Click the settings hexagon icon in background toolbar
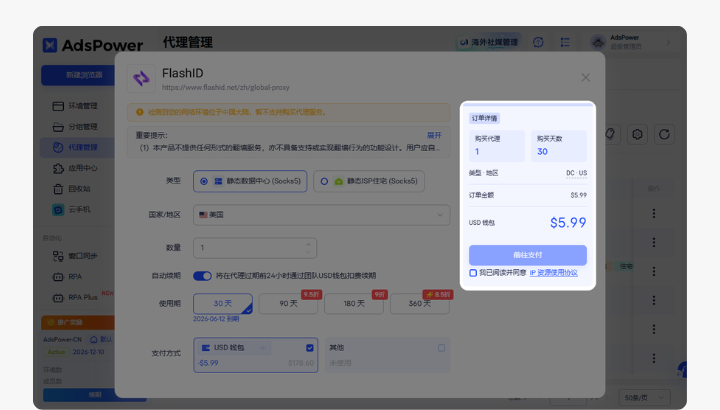Screen dimensions: 720x410 pyautogui.click(x=637, y=134)
